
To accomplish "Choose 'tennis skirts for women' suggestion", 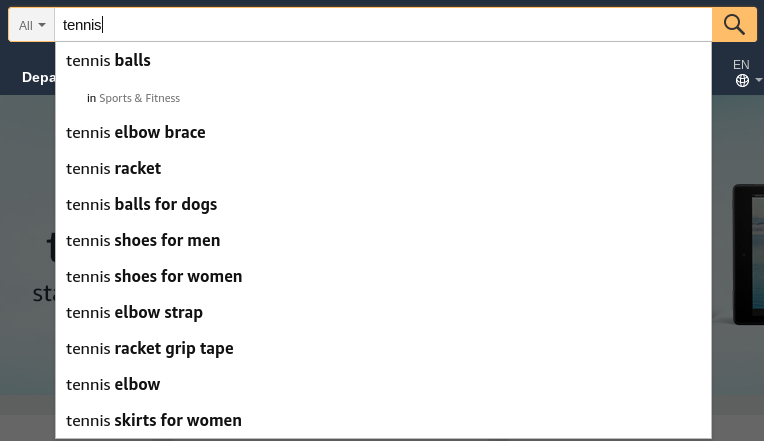I will (383, 420).
